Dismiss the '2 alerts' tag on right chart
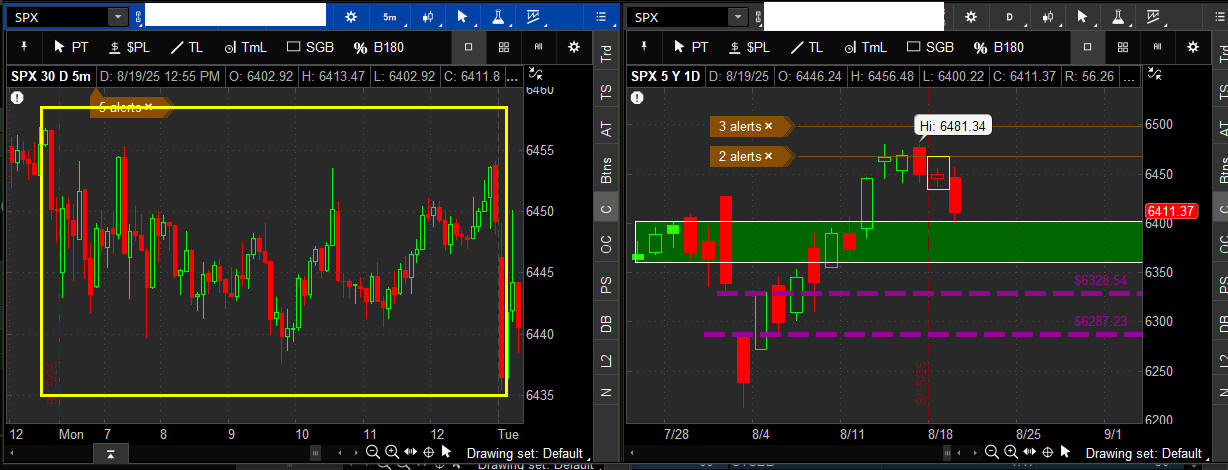Image resolution: width=1228 pixels, height=470 pixels. (x=769, y=156)
